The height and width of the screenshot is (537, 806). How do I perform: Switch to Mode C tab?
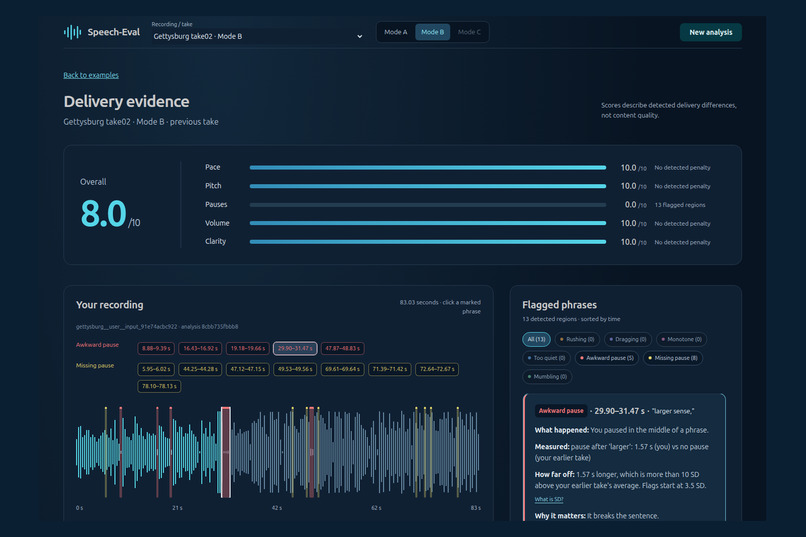(x=469, y=32)
